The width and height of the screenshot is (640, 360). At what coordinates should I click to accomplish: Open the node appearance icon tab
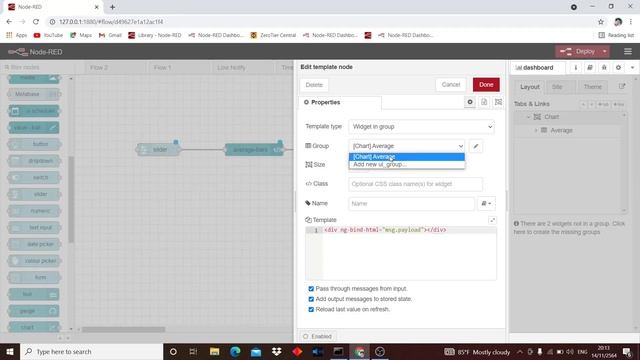498,102
